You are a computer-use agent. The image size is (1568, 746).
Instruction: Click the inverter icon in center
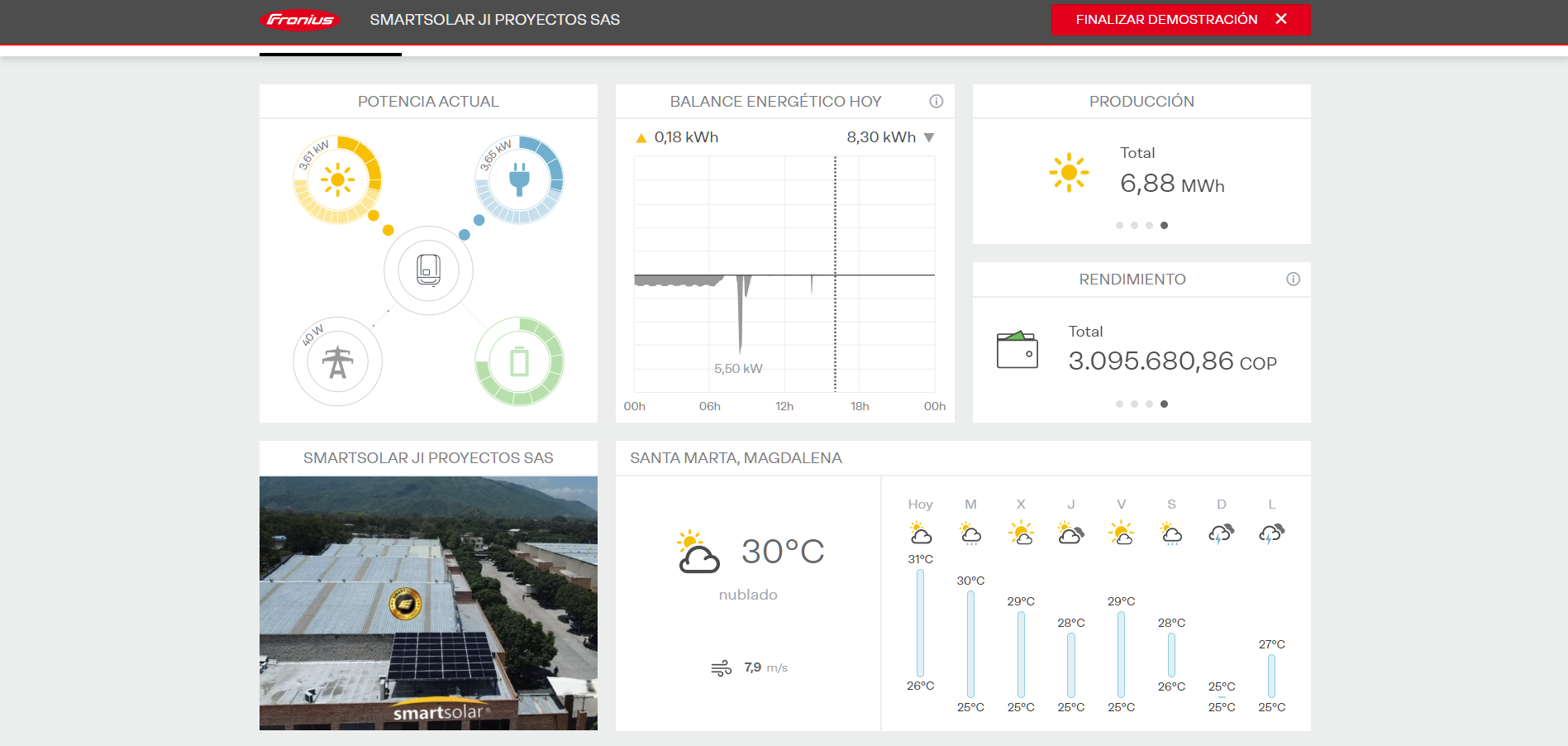(x=428, y=270)
